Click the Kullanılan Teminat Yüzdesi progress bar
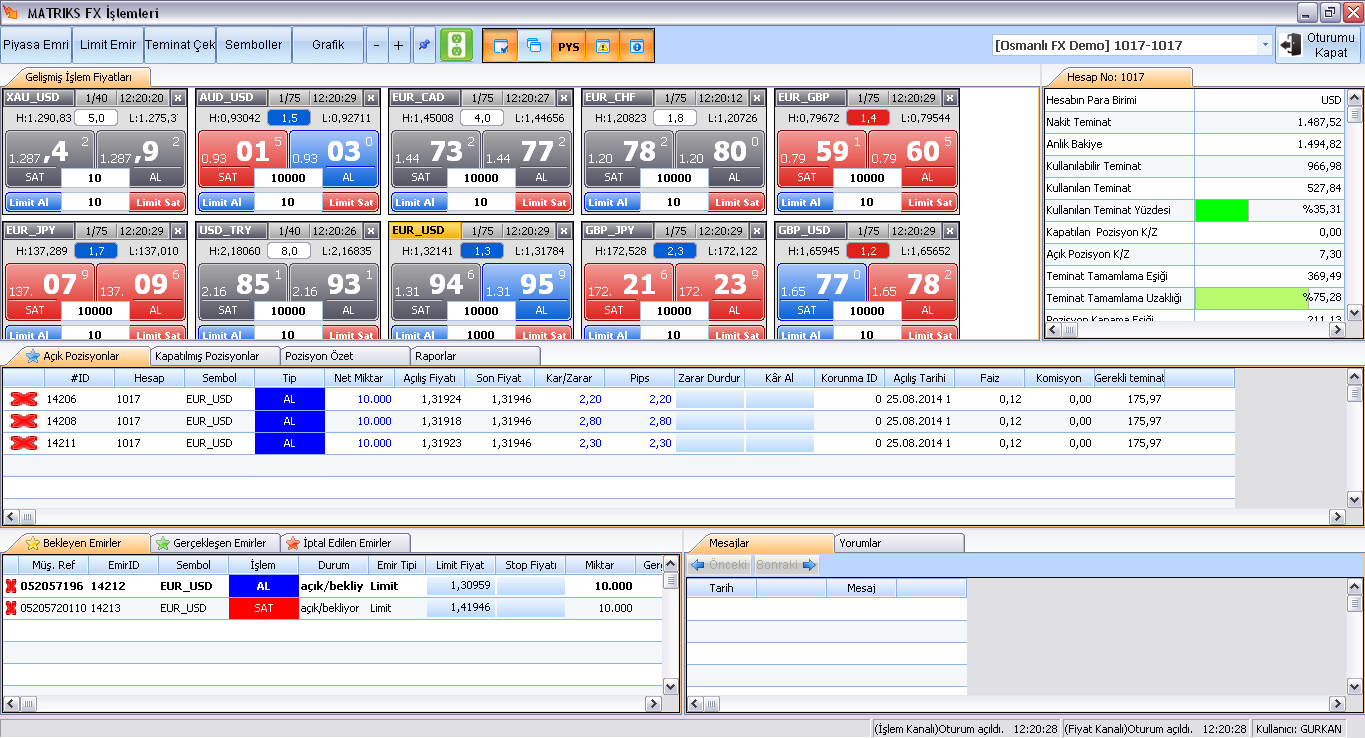Screen dimensions: 1365x738 pyautogui.click(x=1269, y=210)
